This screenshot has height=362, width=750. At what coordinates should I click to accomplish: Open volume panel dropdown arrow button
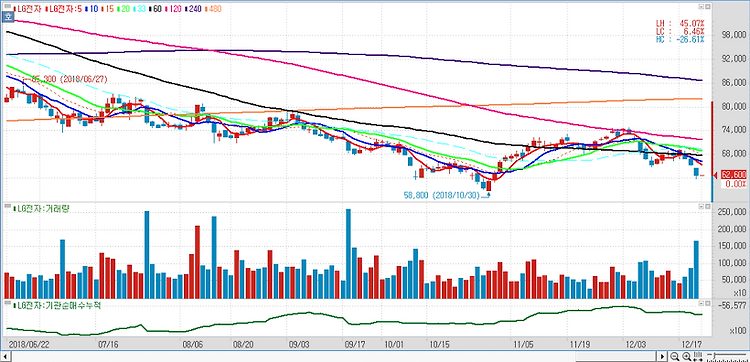pos(701,207)
